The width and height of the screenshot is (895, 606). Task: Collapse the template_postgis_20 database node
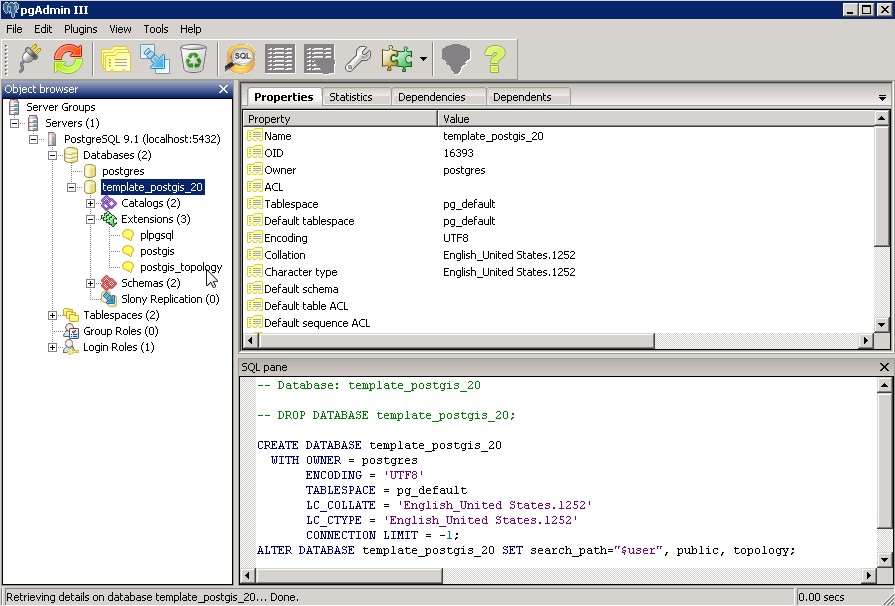coord(71,187)
